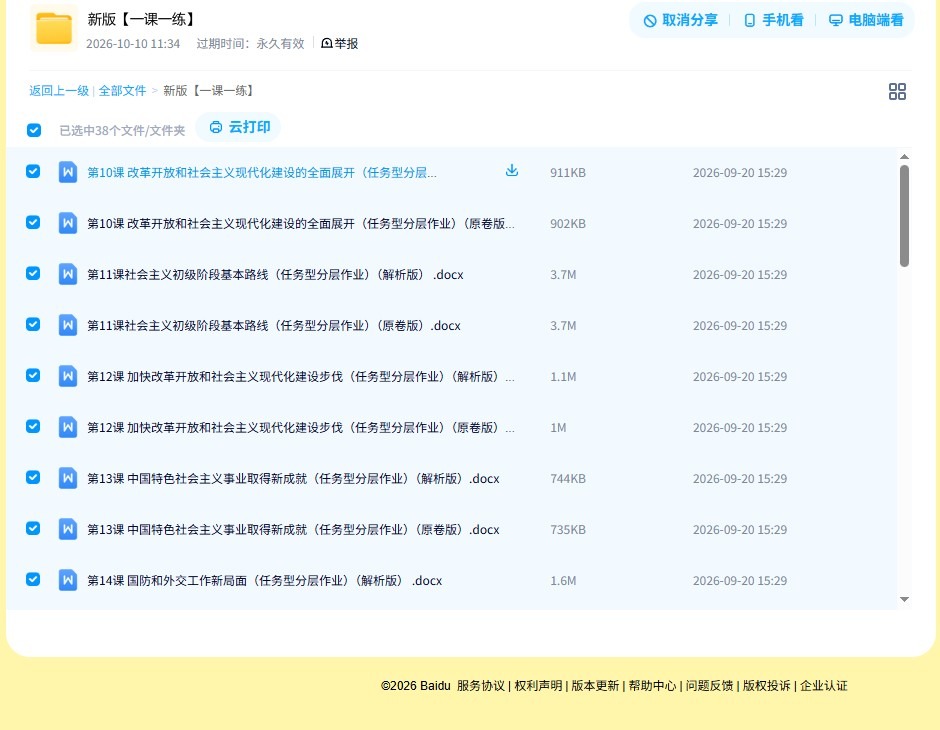Click 举报 to report this share
This screenshot has width=940, height=730.
[x=339, y=43]
